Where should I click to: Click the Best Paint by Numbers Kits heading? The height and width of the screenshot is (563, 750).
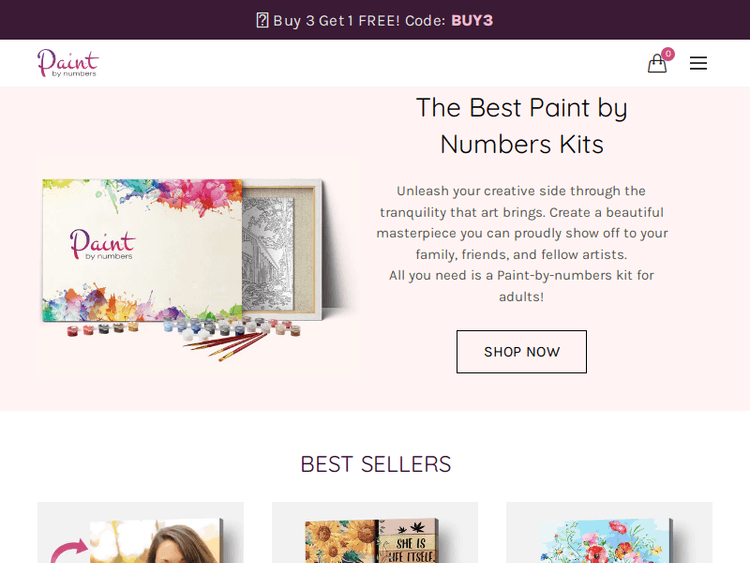coord(521,125)
